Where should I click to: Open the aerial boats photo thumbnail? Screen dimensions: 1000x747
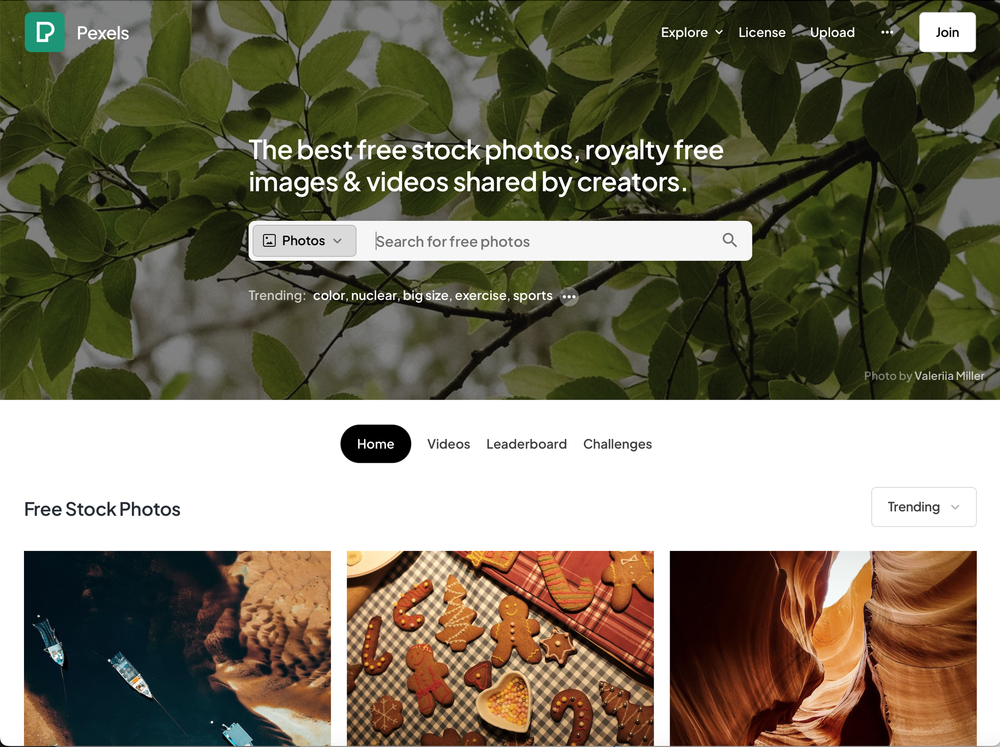pyautogui.click(x=177, y=648)
